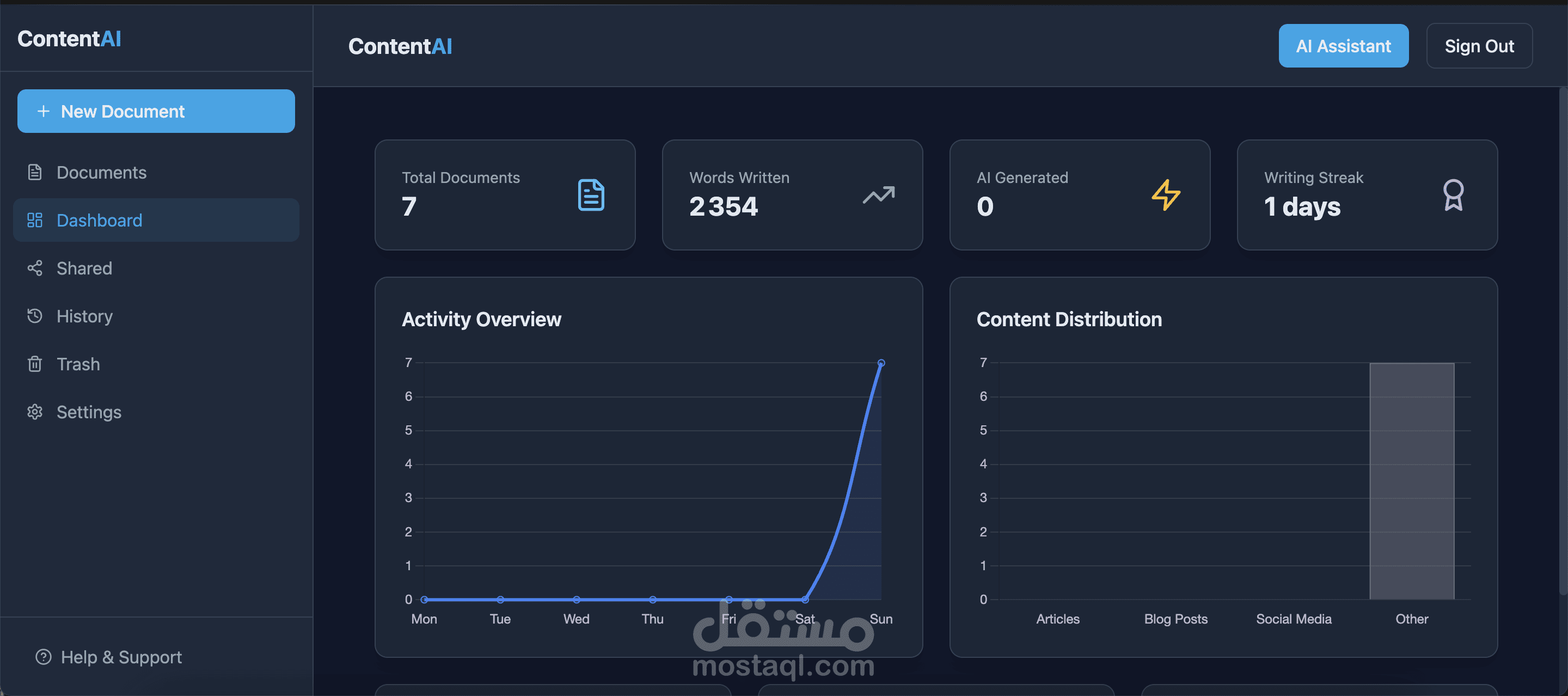Click the Blog Posts axis label

(1176, 619)
